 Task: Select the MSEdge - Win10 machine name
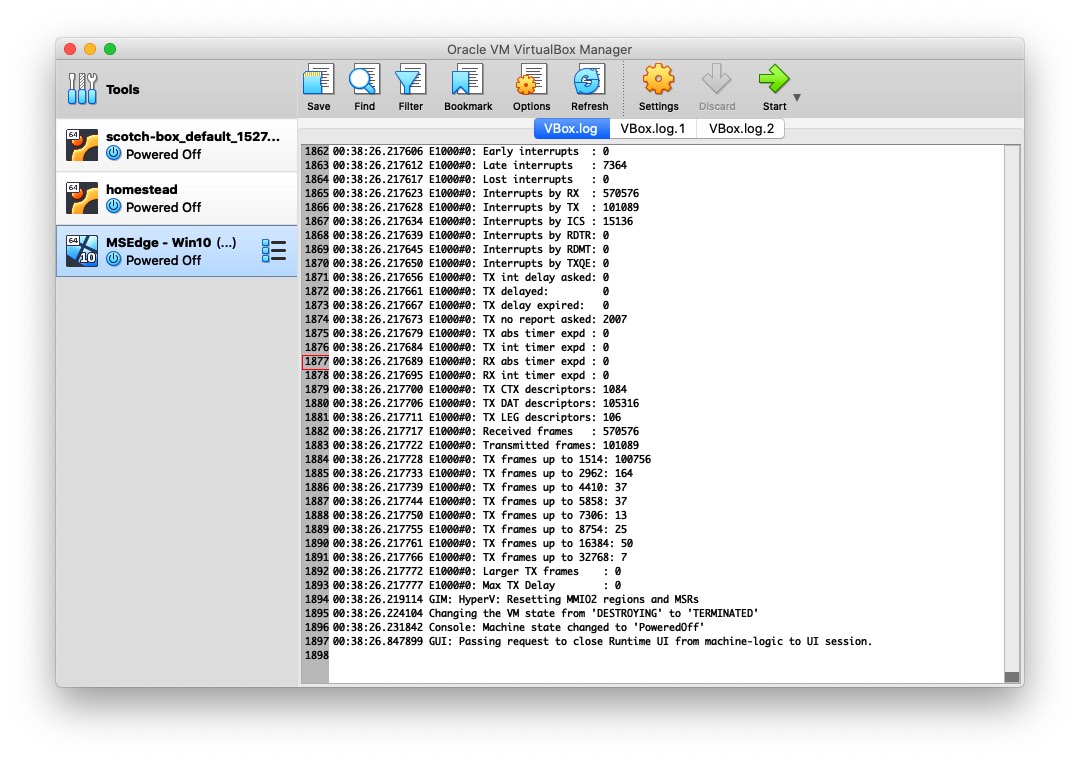coord(172,242)
